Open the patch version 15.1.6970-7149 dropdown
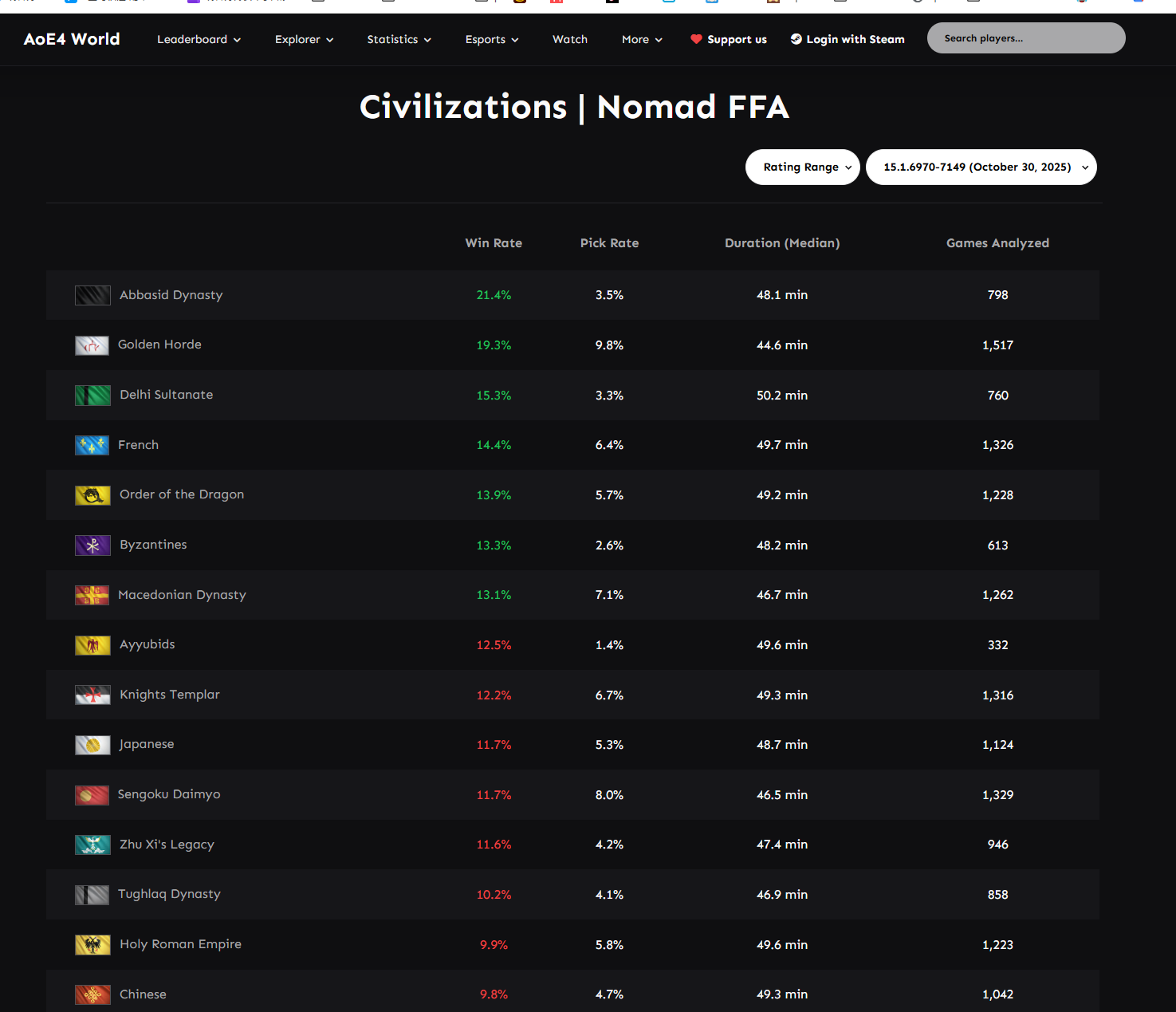Screen dimensions: 1176x1012 click(981, 167)
